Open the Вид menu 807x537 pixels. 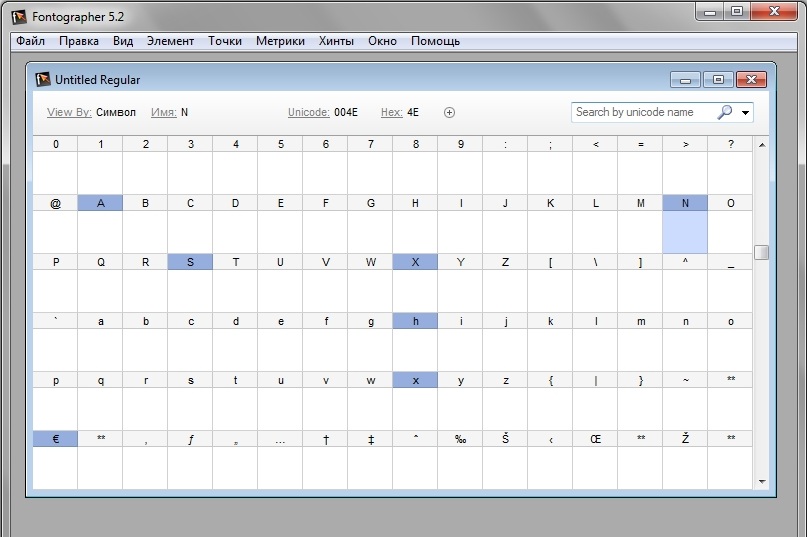[123, 41]
